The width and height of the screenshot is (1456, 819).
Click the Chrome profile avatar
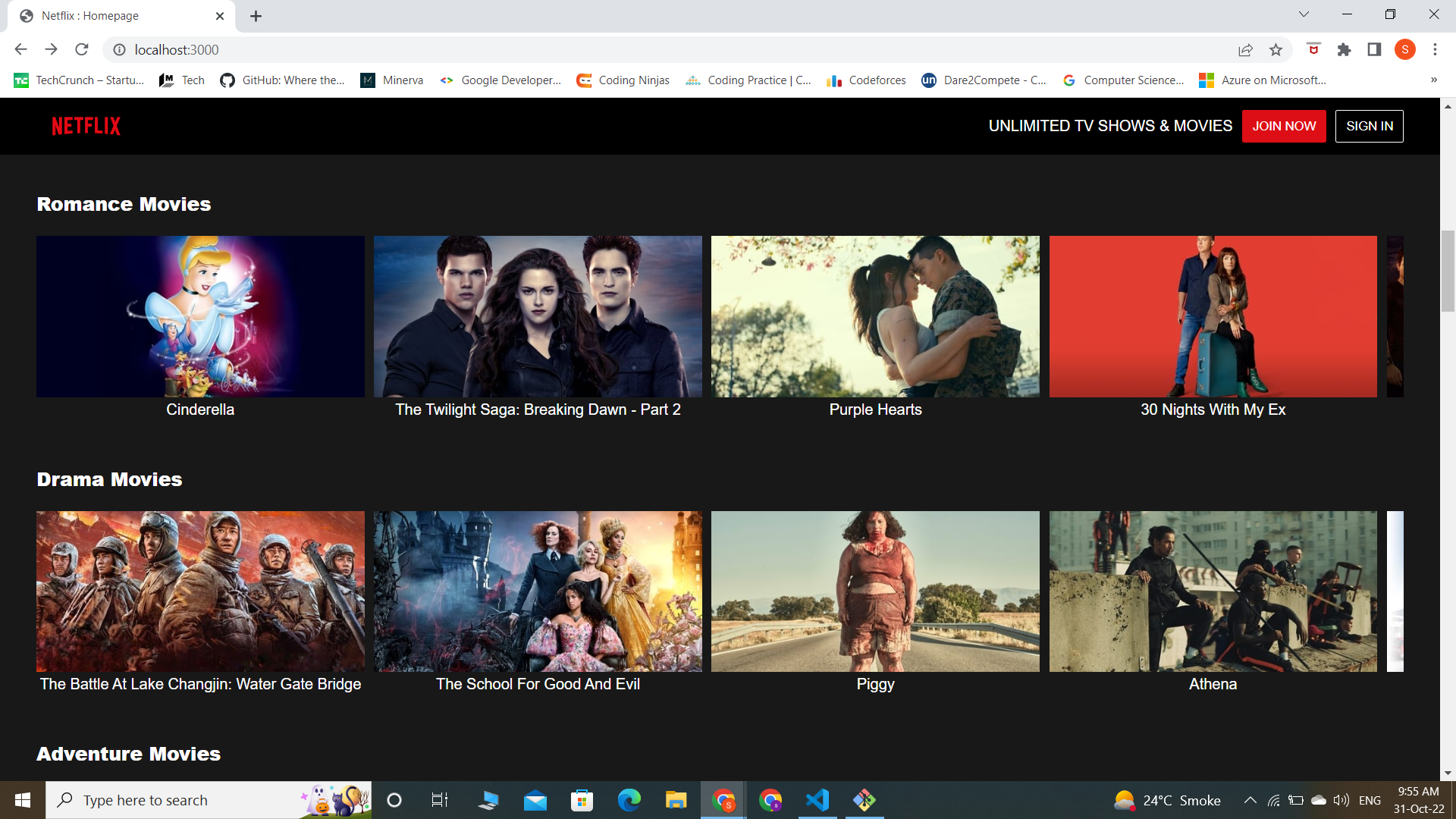pos(1405,49)
